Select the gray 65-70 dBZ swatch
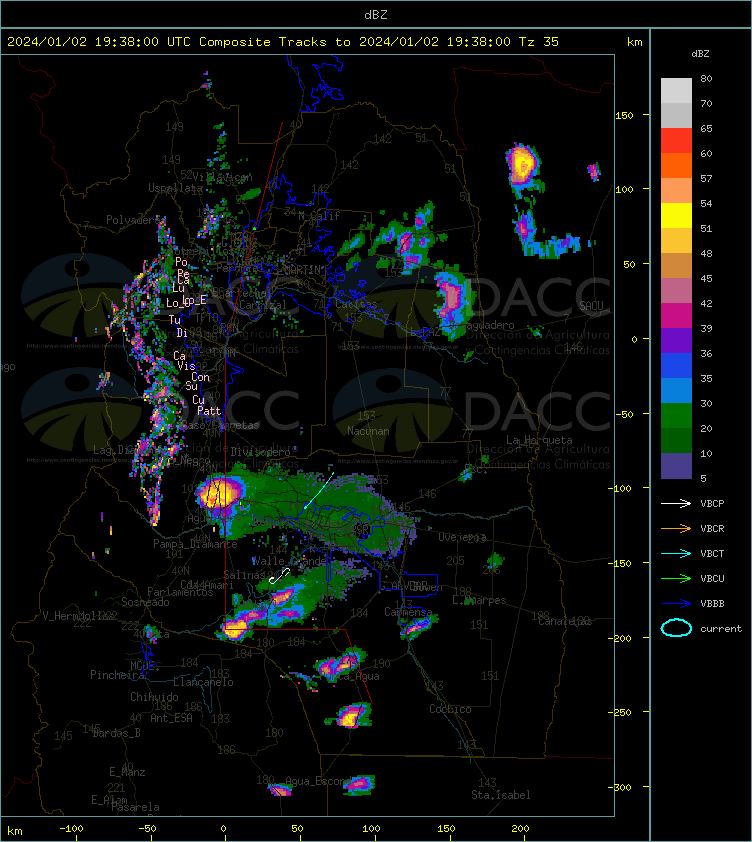 click(x=676, y=115)
